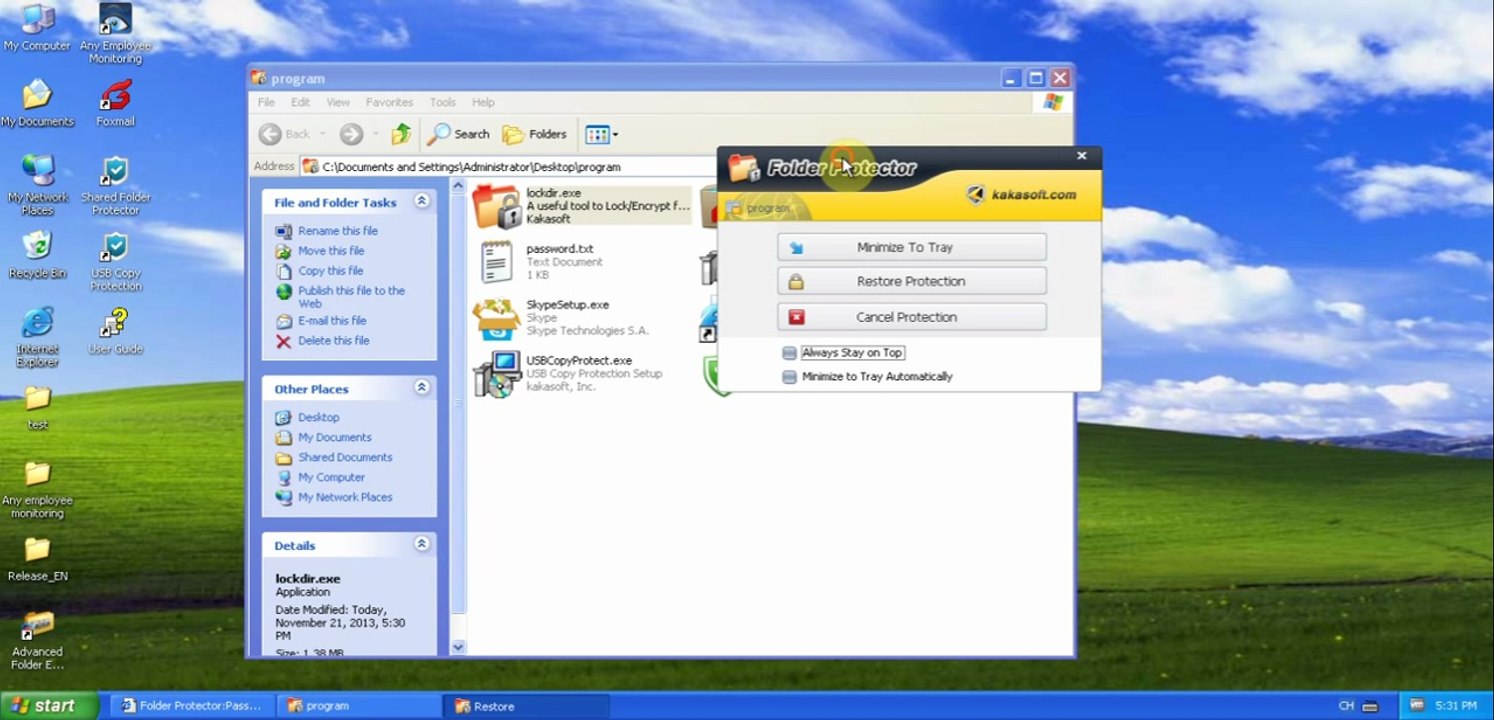Open the File menu
The height and width of the screenshot is (720, 1494).
pyautogui.click(x=266, y=102)
